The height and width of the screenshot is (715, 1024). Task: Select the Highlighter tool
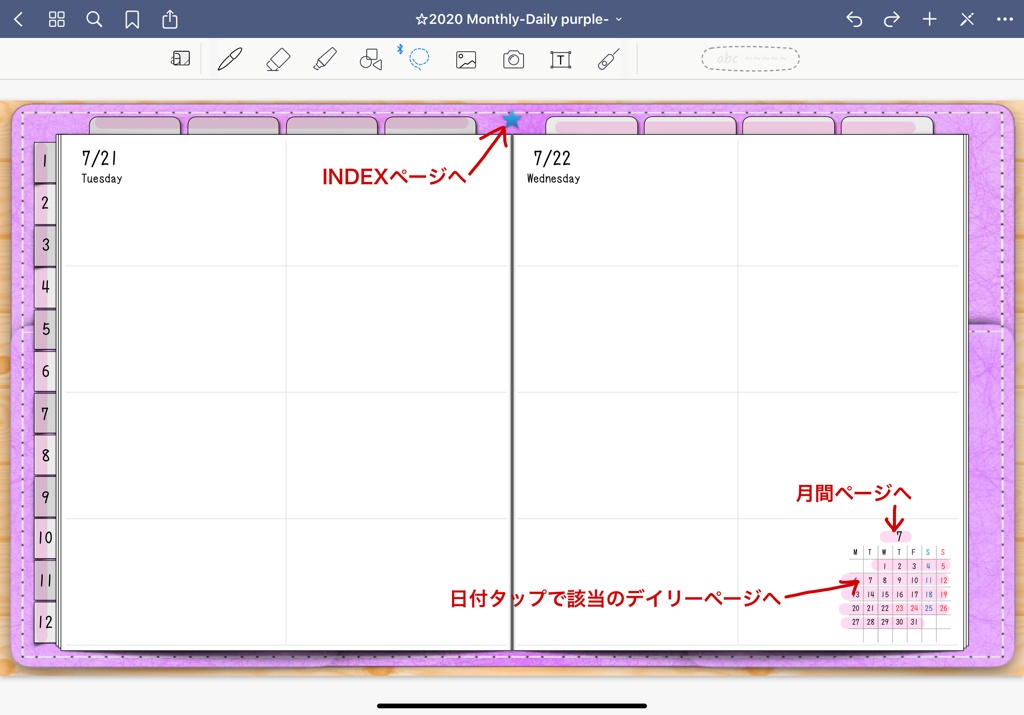[323, 58]
